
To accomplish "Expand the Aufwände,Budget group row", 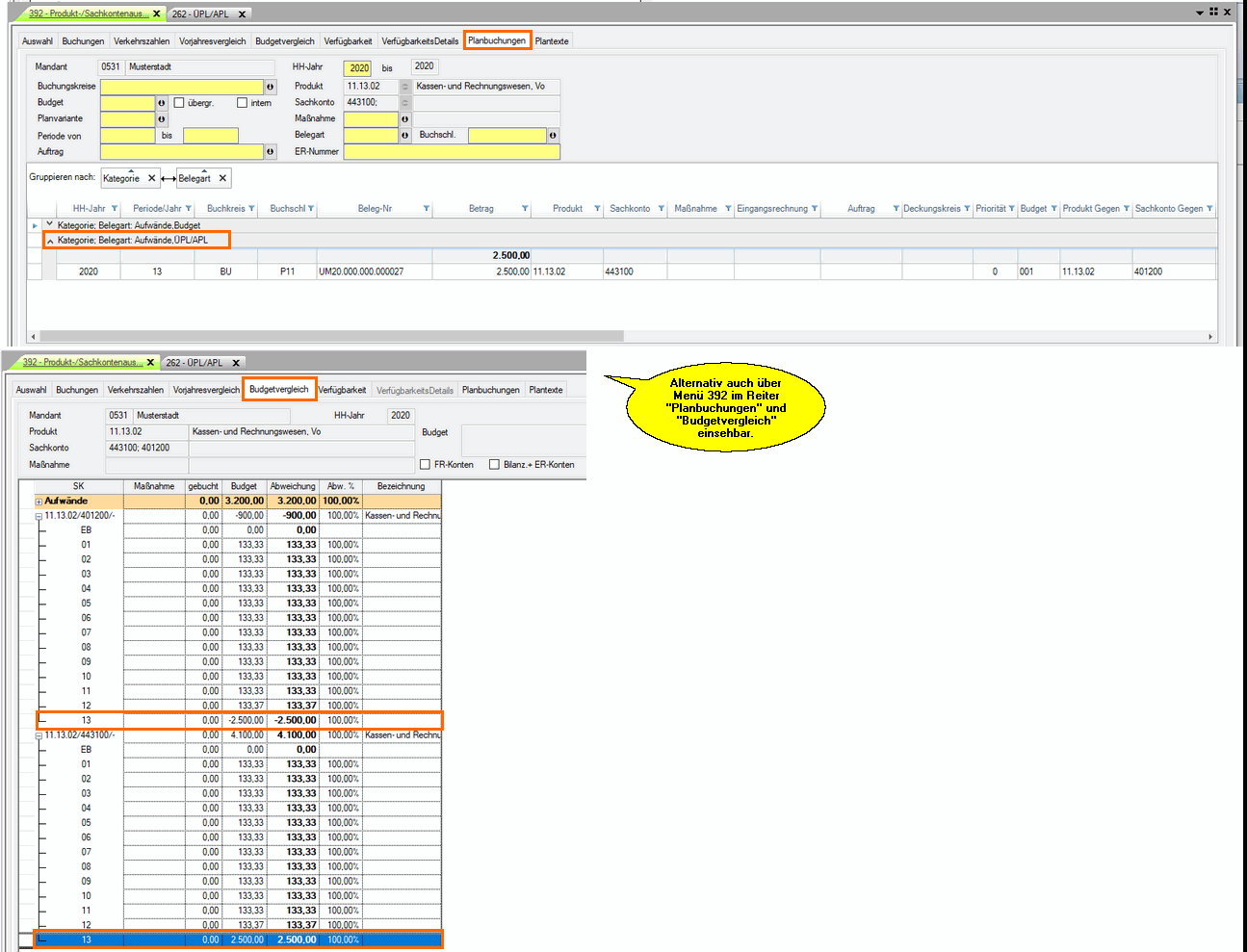I will pyautogui.click(x=50, y=224).
